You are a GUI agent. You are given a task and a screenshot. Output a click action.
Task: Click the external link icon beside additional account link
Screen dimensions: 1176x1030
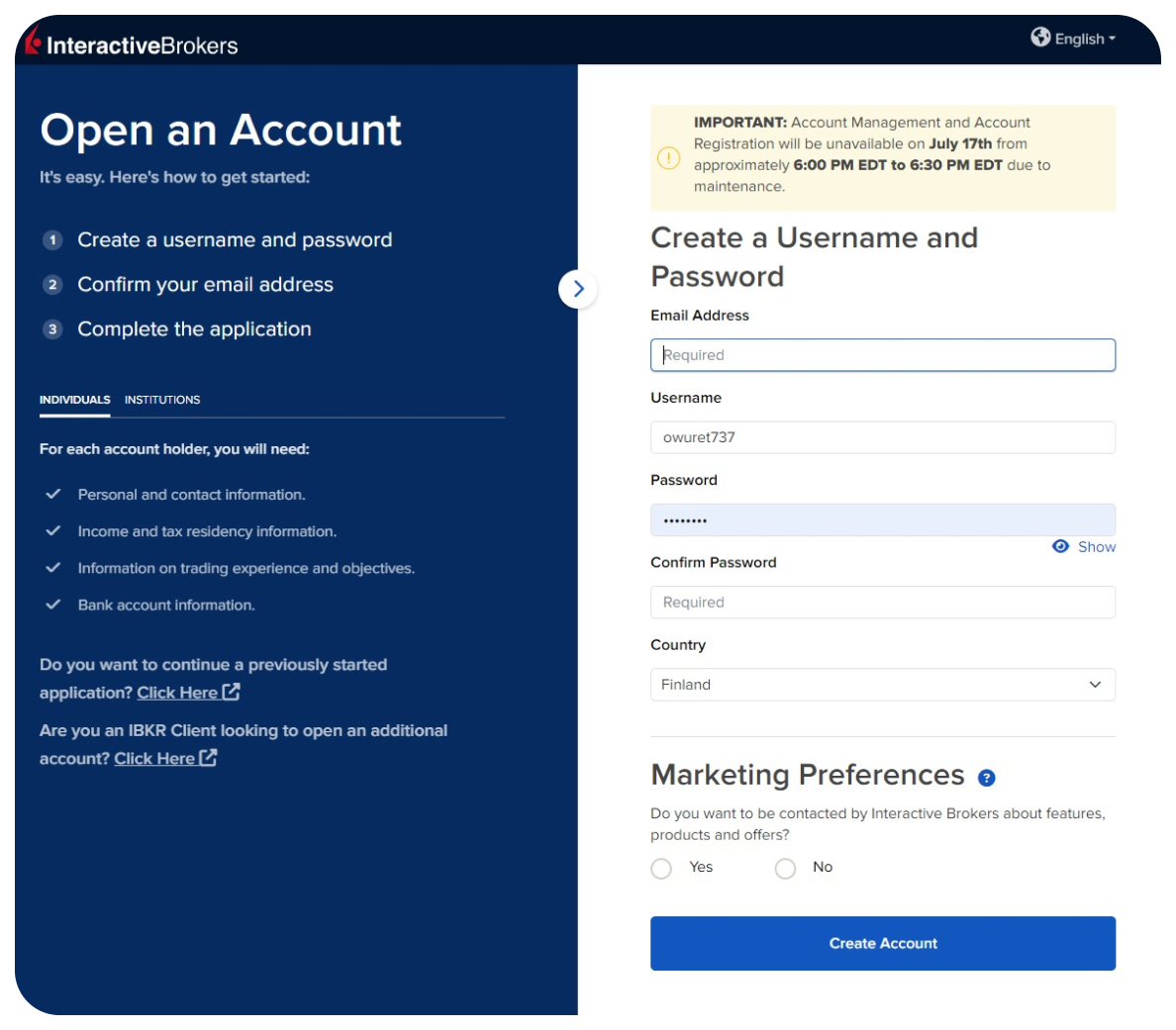208,757
